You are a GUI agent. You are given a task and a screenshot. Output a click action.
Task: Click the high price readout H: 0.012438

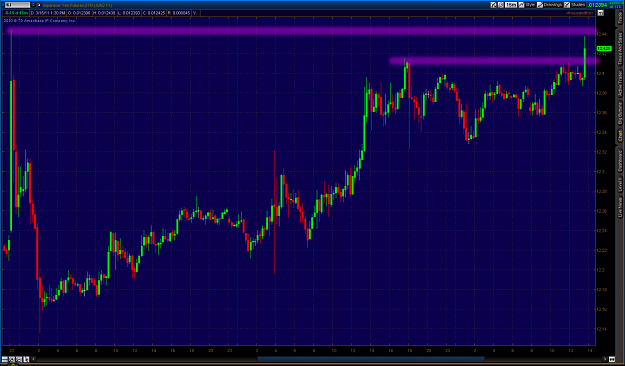click(x=104, y=13)
